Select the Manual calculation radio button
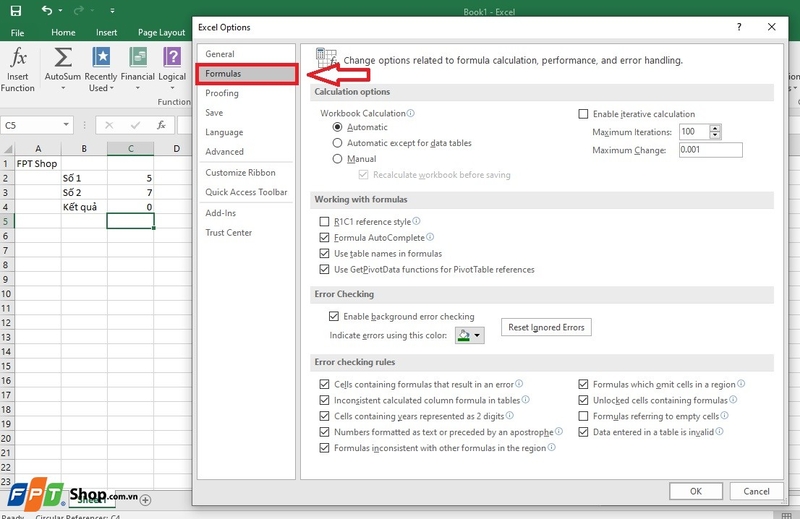The height and width of the screenshot is (519, 800). [x=337, y=159]
